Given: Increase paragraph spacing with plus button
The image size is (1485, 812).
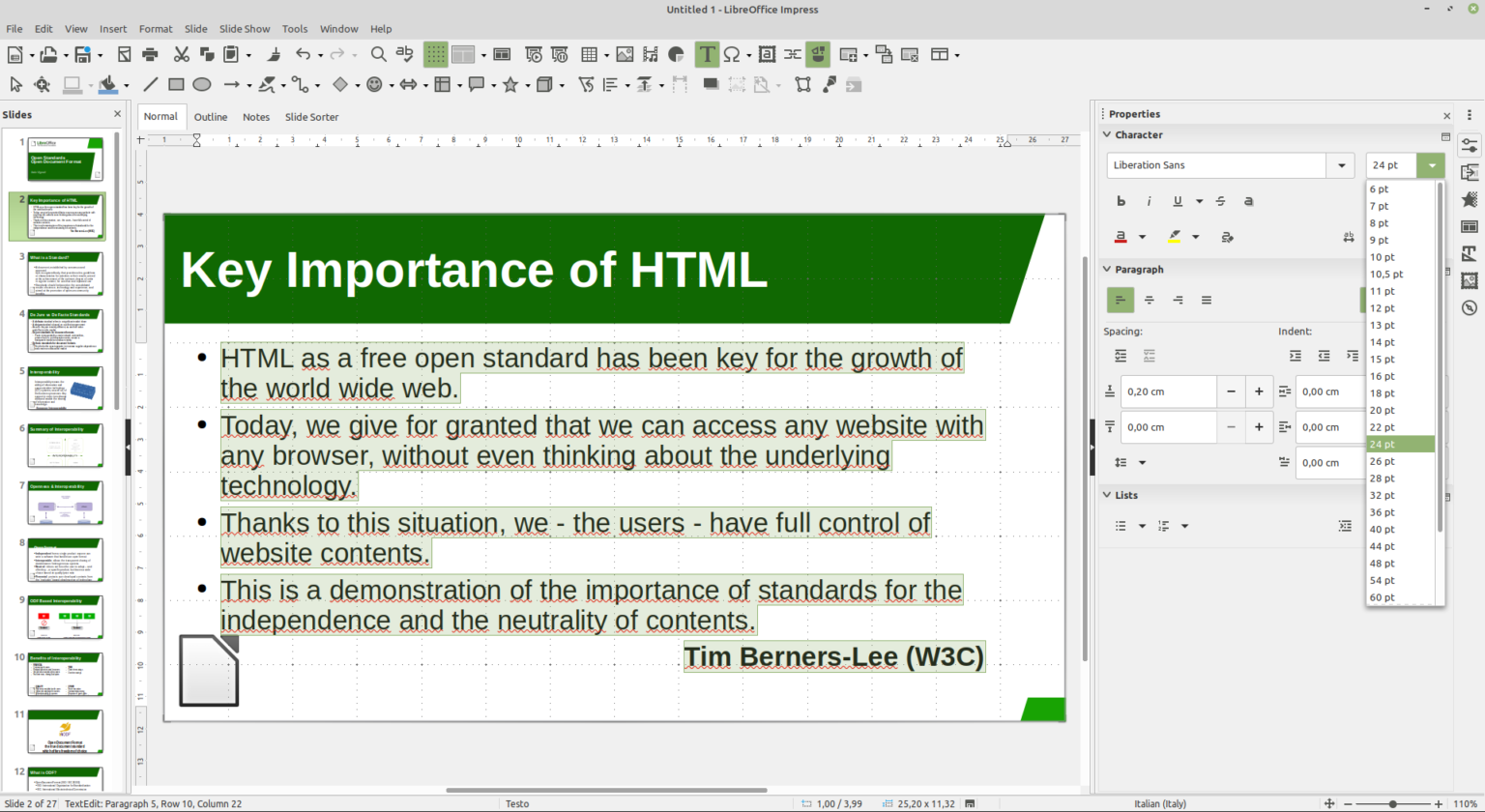Looking at the screenshot, I should coord(1260,391).
